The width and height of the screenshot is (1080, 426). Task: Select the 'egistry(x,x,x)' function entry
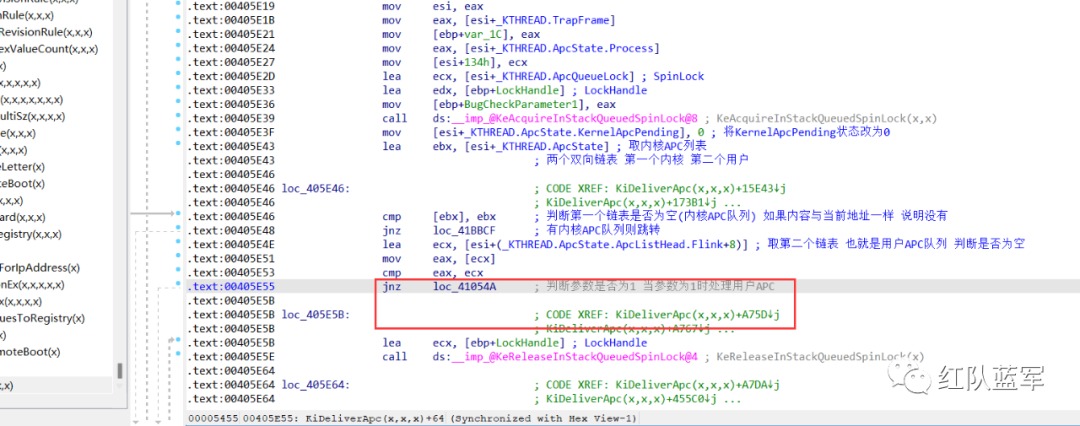pyautogui.click(x=32, y=234)
